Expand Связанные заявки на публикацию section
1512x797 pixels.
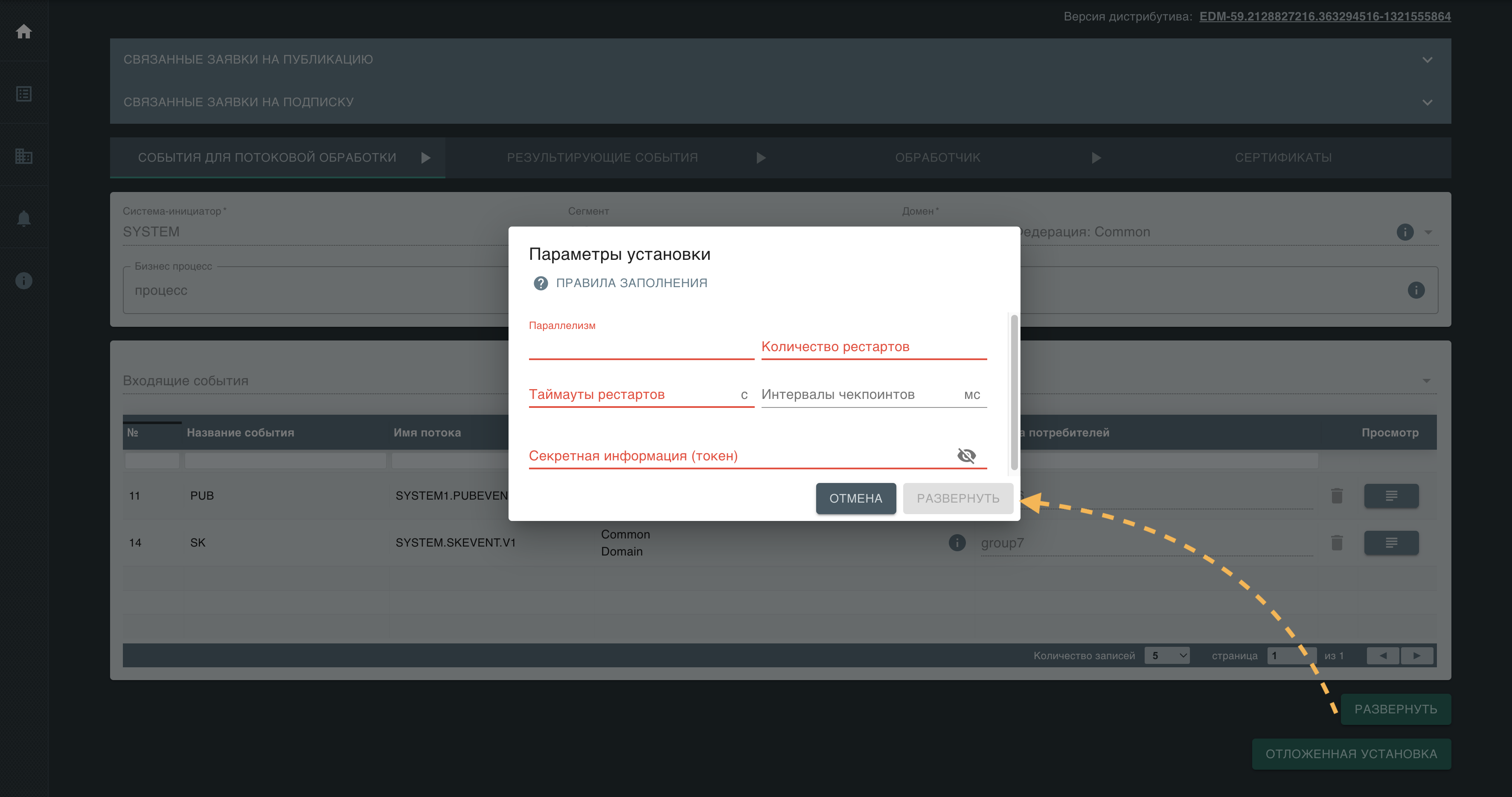(x=1427, y=60)
